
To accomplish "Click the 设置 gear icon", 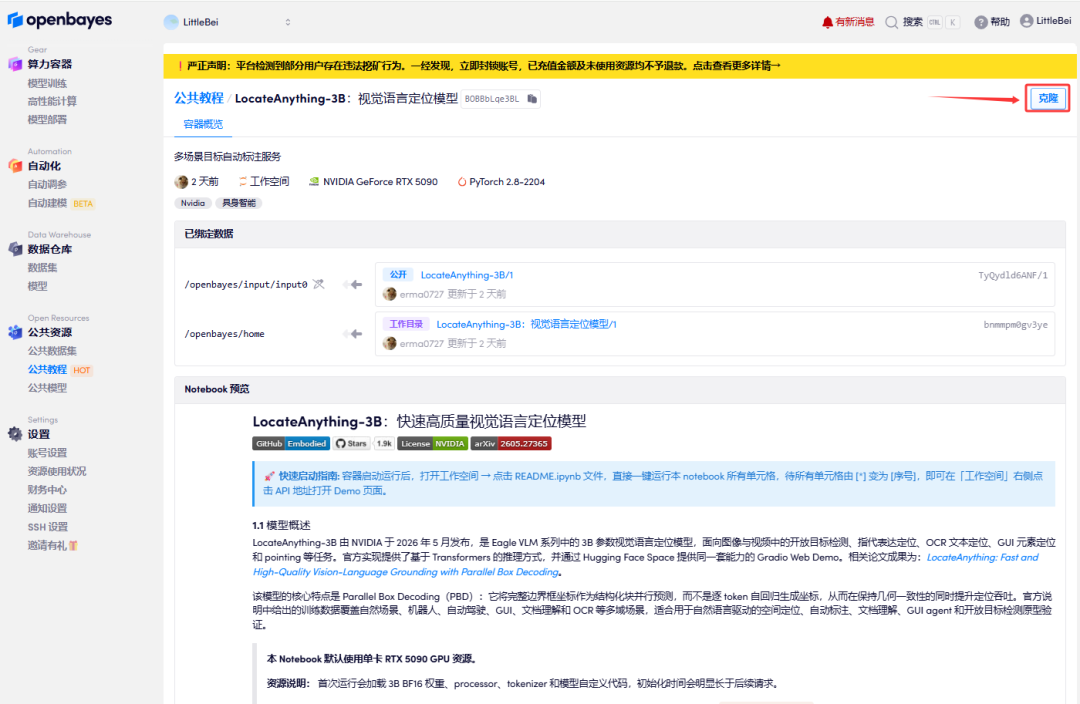I will click(x=15, y=434).
